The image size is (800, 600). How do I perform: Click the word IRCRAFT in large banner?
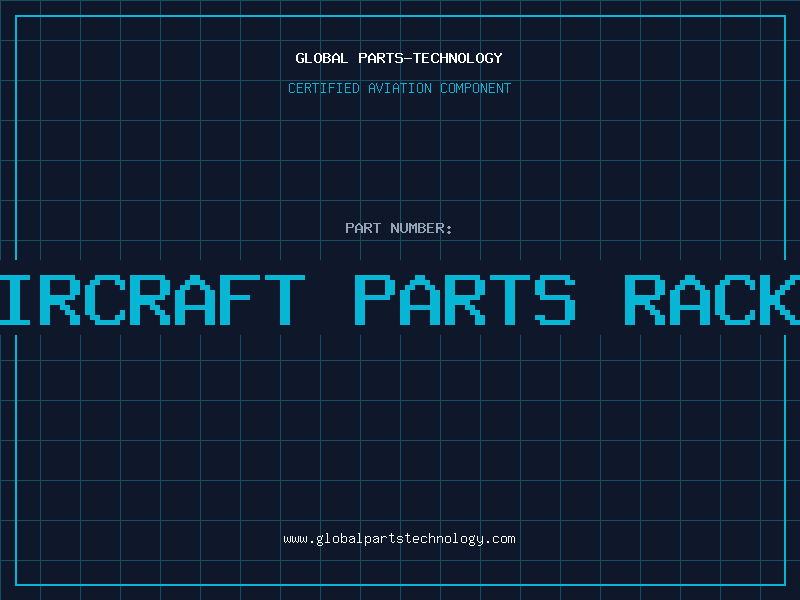point(150,299)
